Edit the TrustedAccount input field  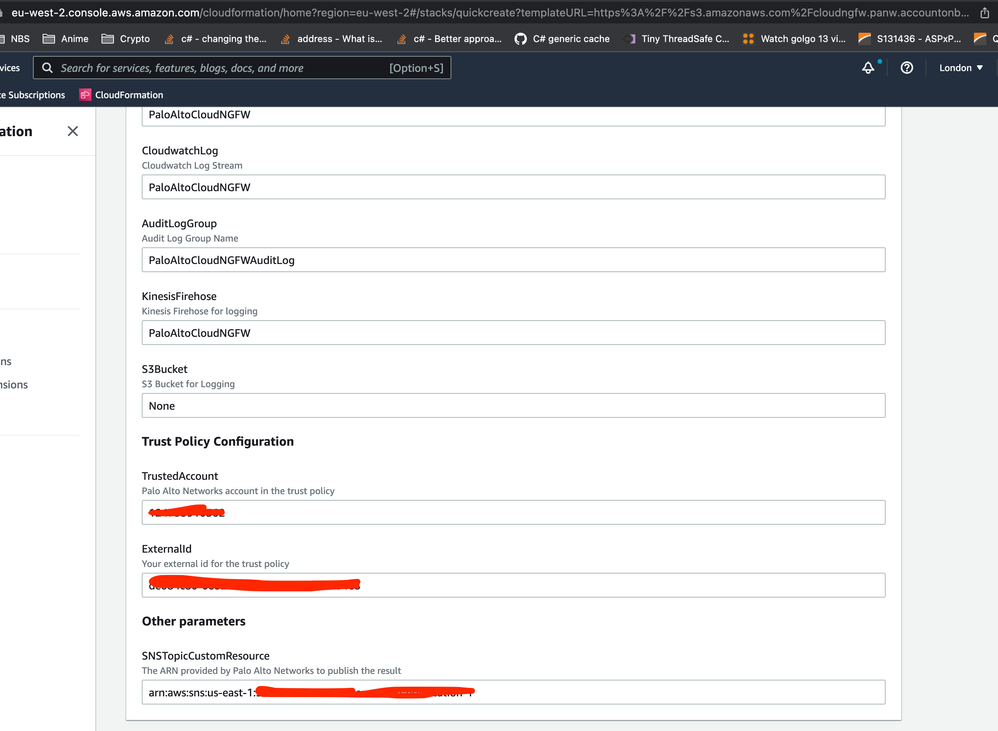click(x=514, y=512)
